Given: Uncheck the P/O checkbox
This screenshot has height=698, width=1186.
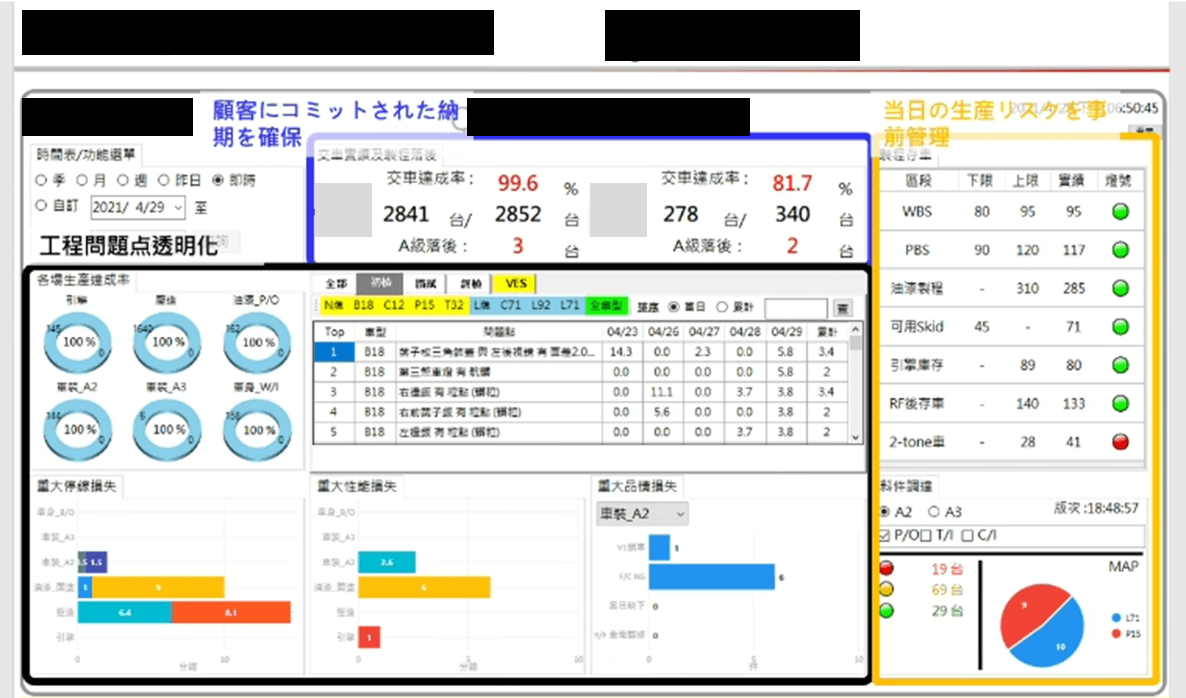Looking at the screenshot, I should (885, 534).
